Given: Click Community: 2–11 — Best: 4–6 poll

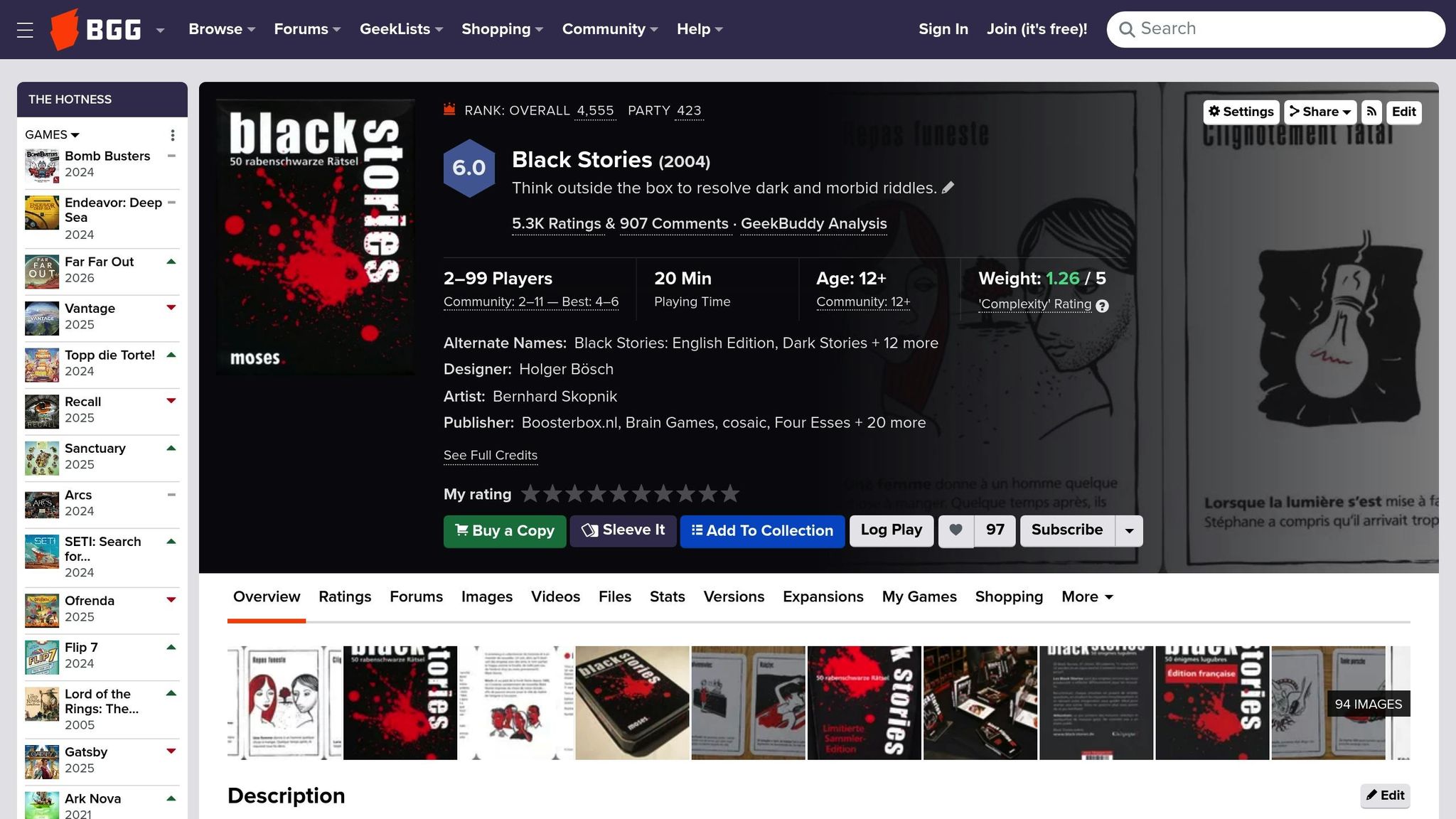Looking at the screenshot, I should point(531,302).
